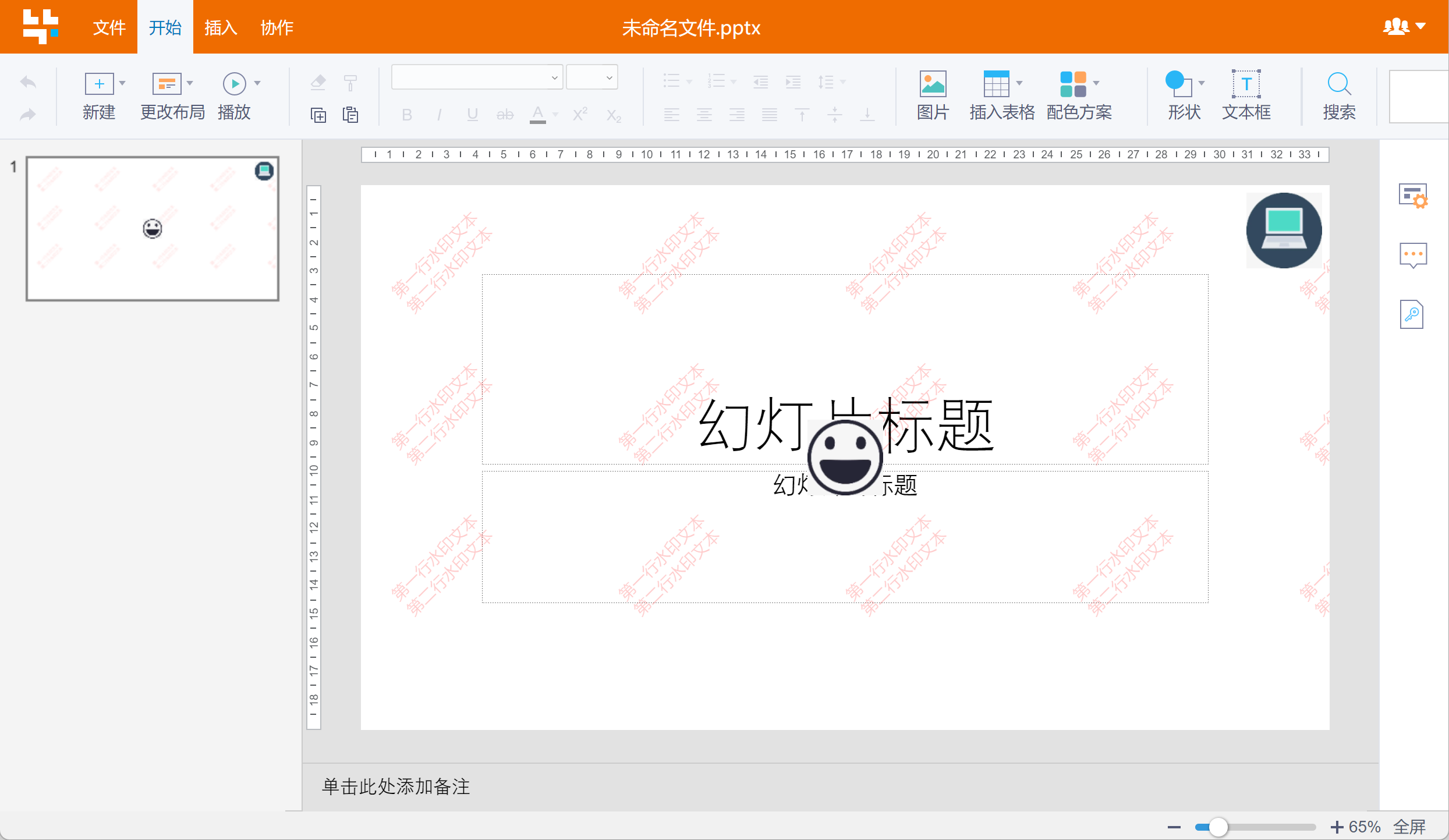Toggle italic formatting
The image size is (1449, 840).
(x=440, y=115)
